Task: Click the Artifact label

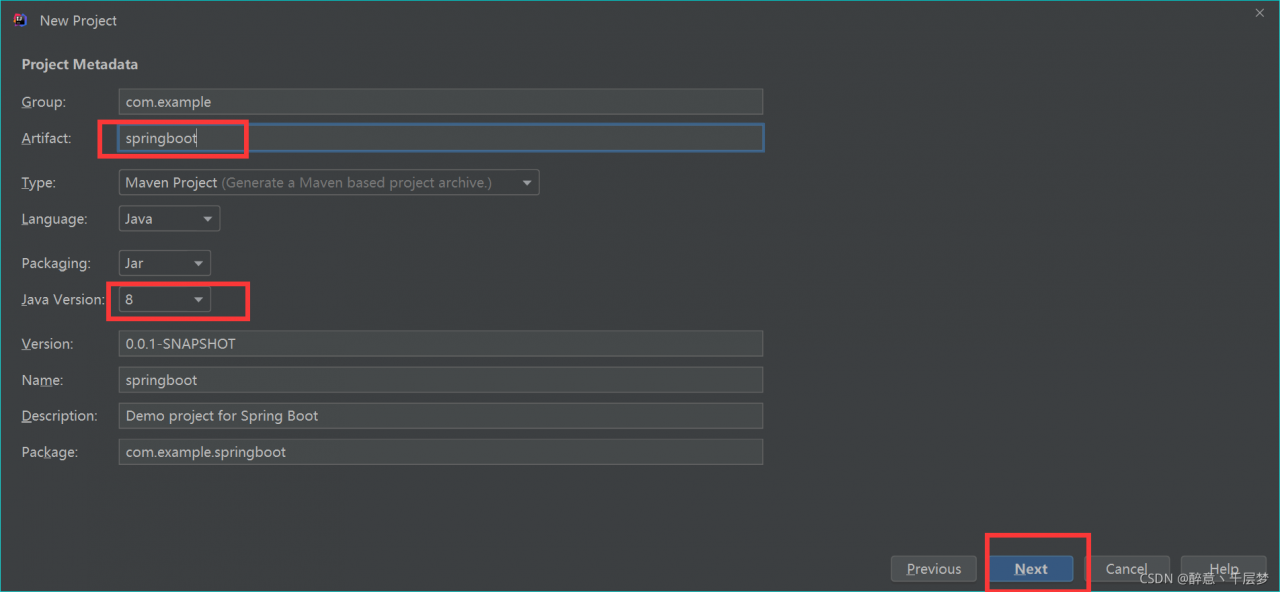Action: point(46,138)
